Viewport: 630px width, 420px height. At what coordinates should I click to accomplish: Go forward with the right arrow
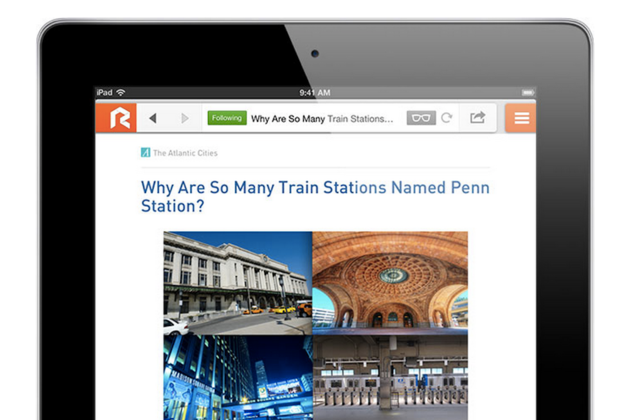tap(185, 118)
